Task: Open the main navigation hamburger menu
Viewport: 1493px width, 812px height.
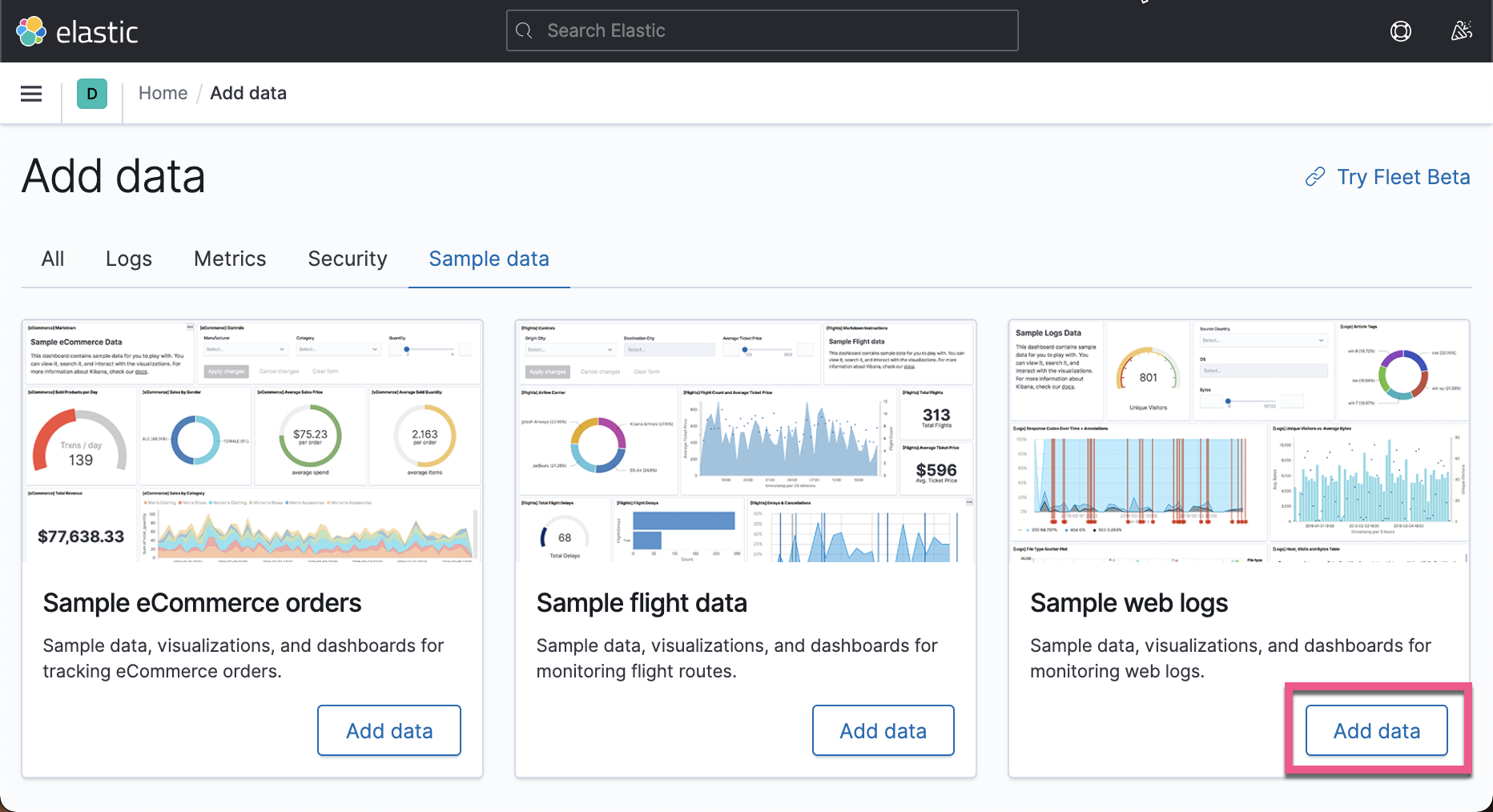Action: (x=30, y=93)
